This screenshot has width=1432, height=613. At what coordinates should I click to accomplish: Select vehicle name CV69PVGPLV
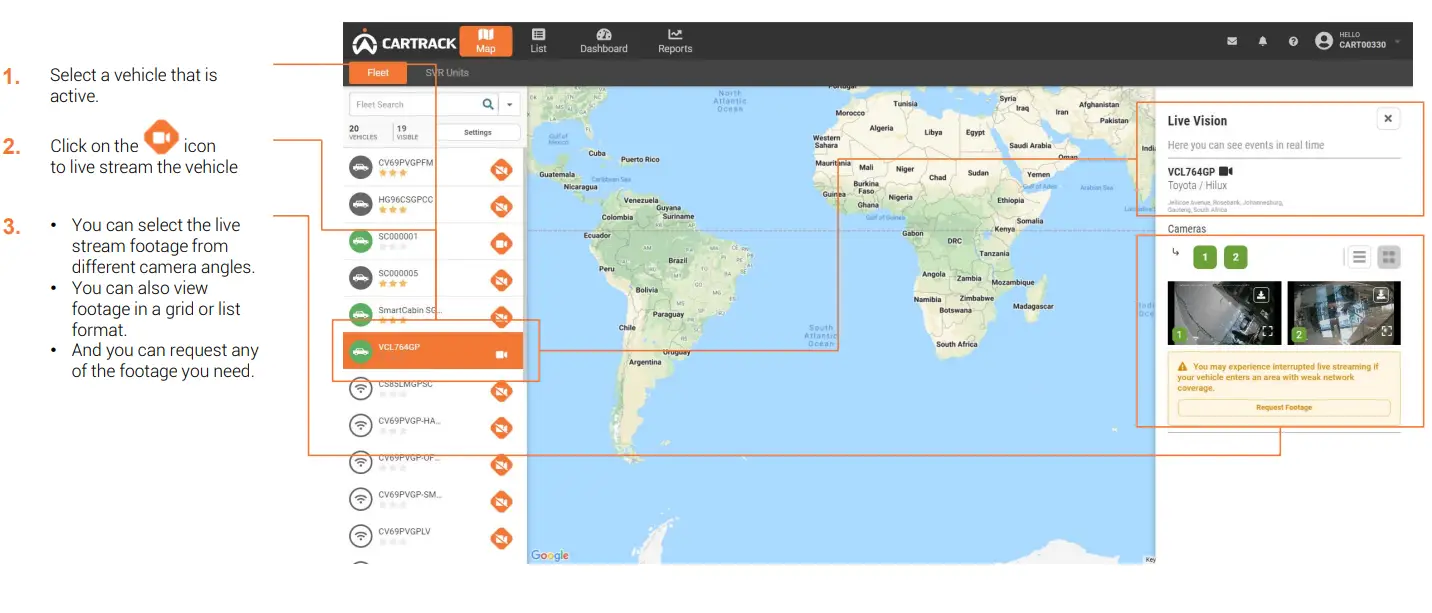(x=404, y=531)
